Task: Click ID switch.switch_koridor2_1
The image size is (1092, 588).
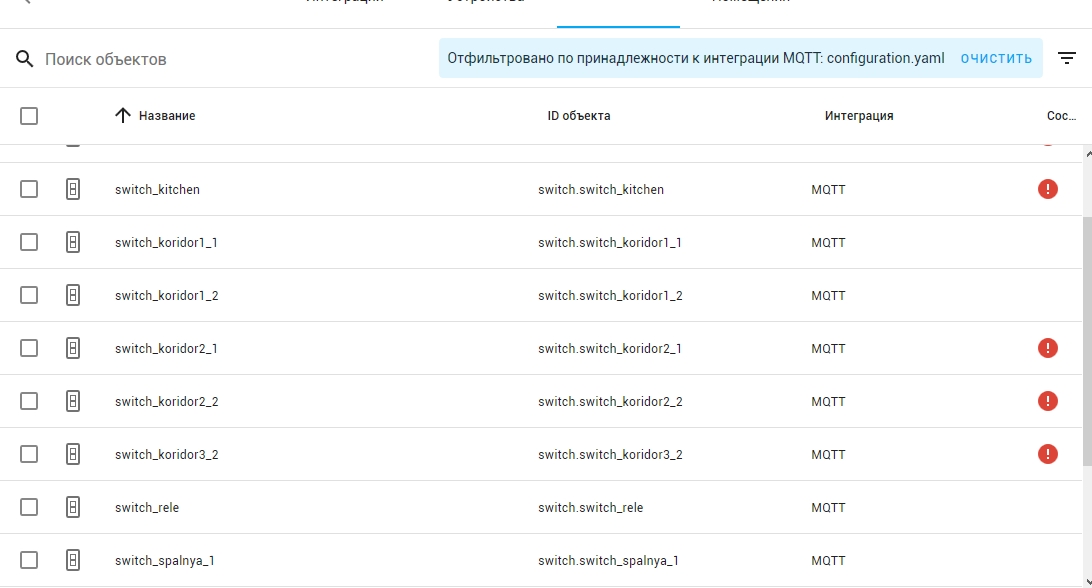Action: coord(610,348)
